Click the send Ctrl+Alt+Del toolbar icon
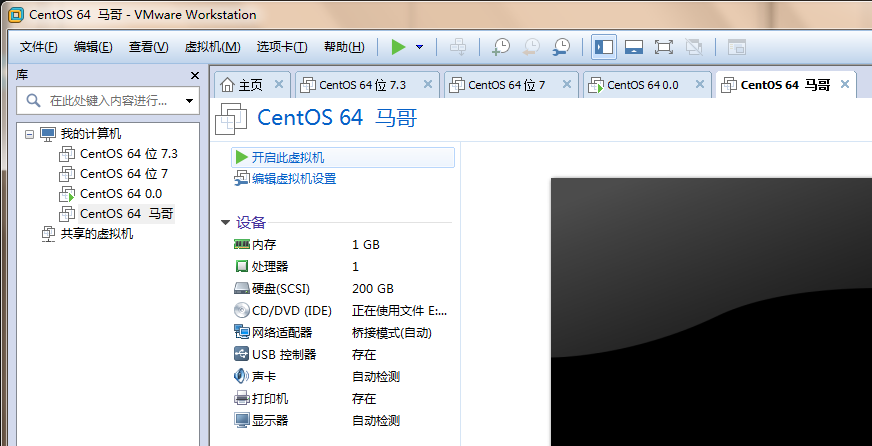The image size is (872, 446). click(x=458, y=47)
